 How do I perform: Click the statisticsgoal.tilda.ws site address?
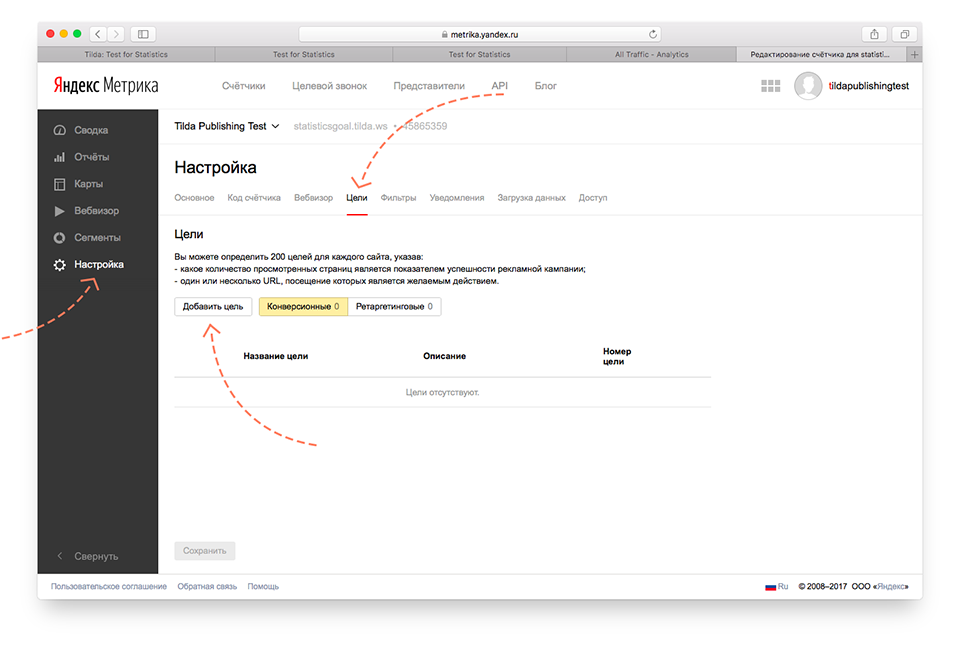coord(340,126)
